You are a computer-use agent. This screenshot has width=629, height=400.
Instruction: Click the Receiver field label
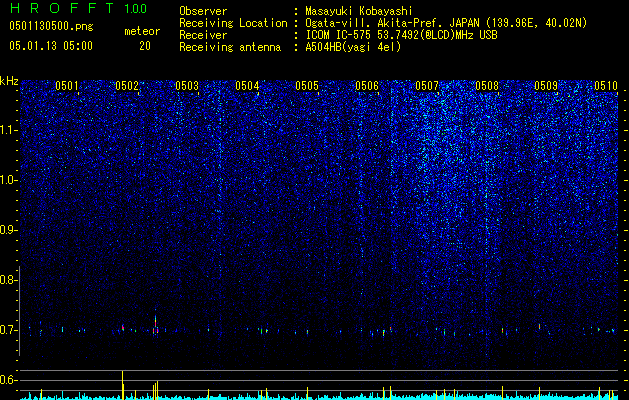click(x=203, y=35)
